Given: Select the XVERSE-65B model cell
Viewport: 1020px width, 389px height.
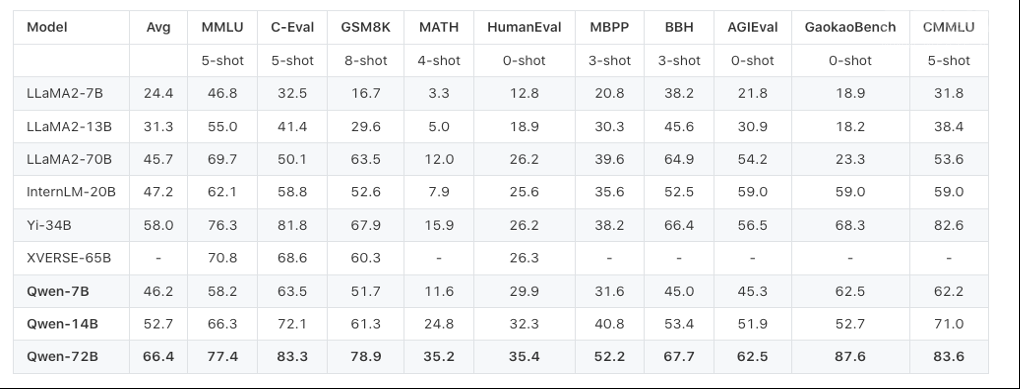Looking at the screenshot, I should pos(69,258).
